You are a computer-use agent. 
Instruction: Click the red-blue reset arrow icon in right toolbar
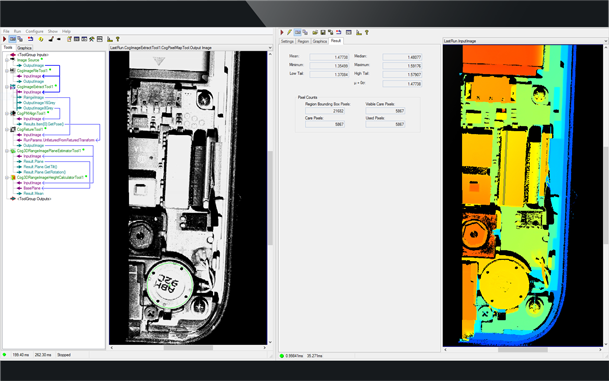(x=339, y=33)
